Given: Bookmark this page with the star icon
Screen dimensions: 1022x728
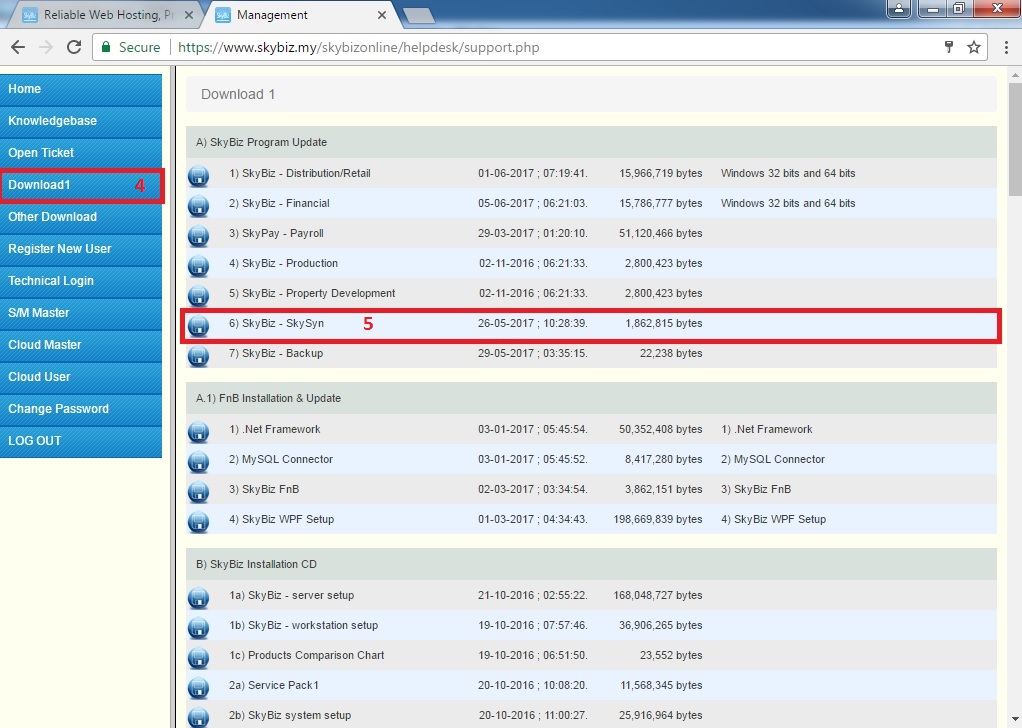Looking at the screenshot, I should [x=974, y=47].
